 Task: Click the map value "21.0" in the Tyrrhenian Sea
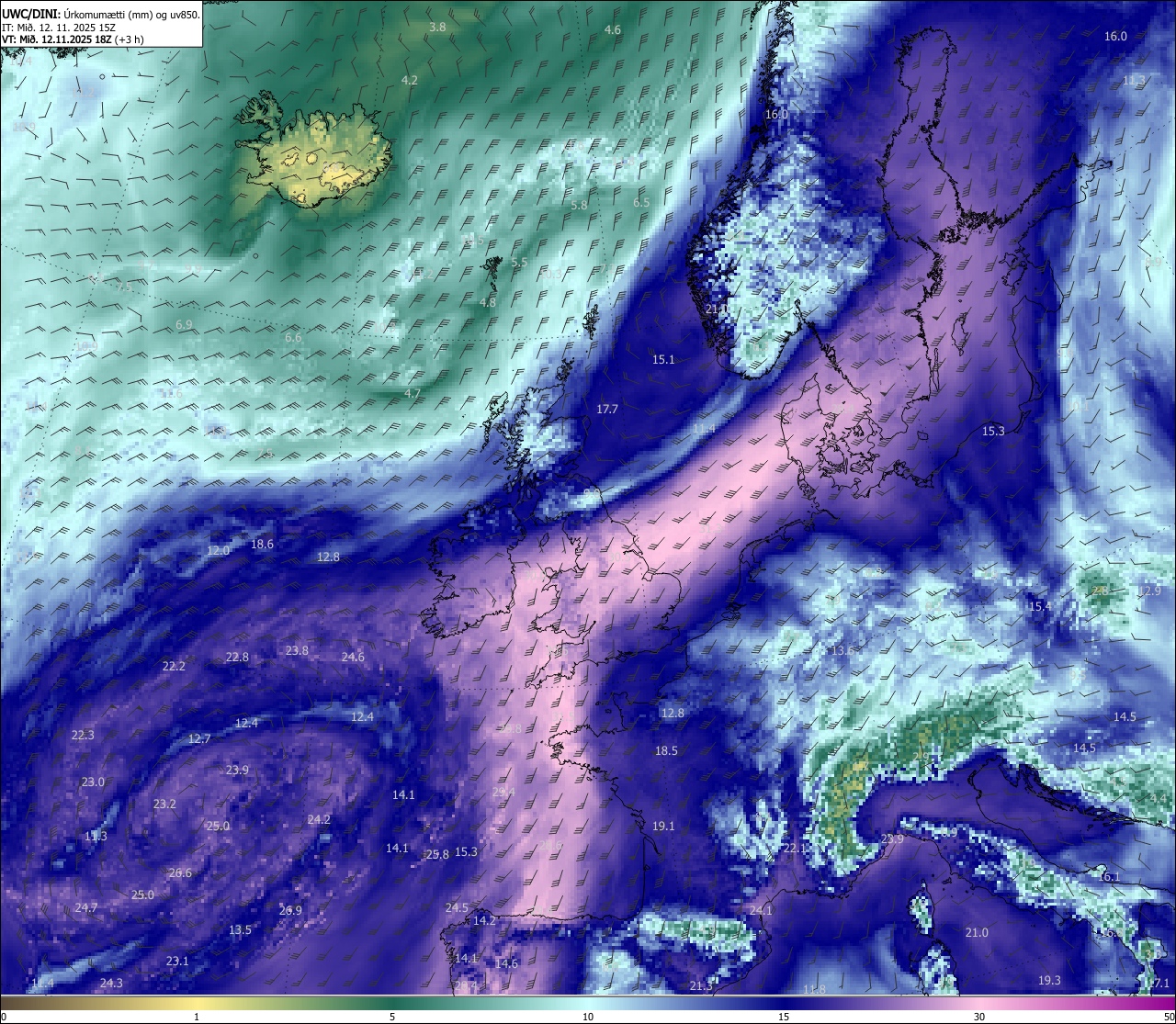point(977,933)
